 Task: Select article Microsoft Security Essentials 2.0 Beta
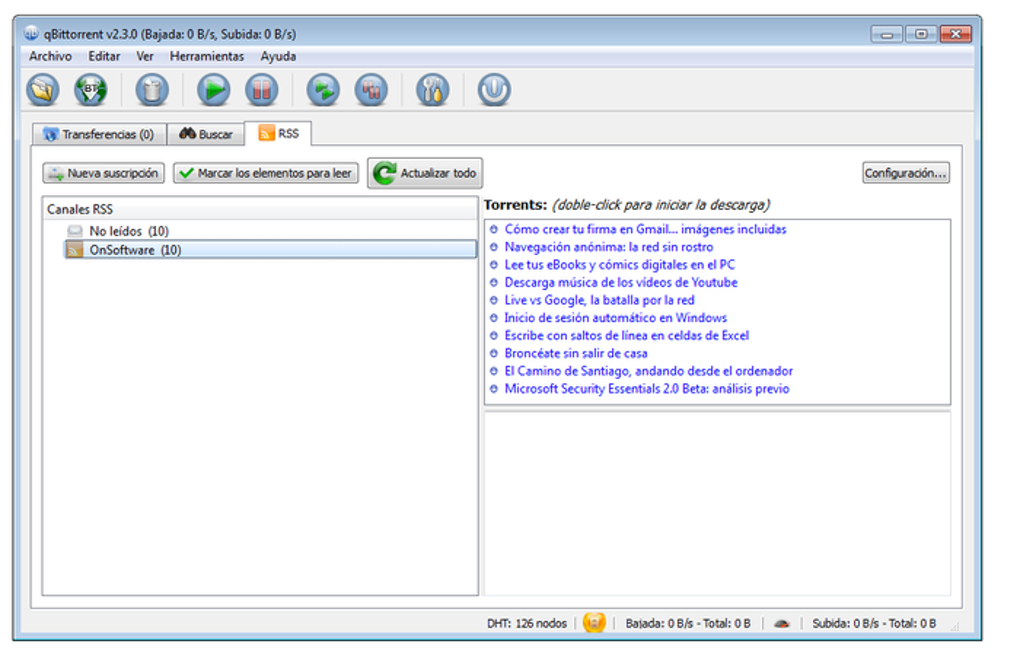coord(647,389)
